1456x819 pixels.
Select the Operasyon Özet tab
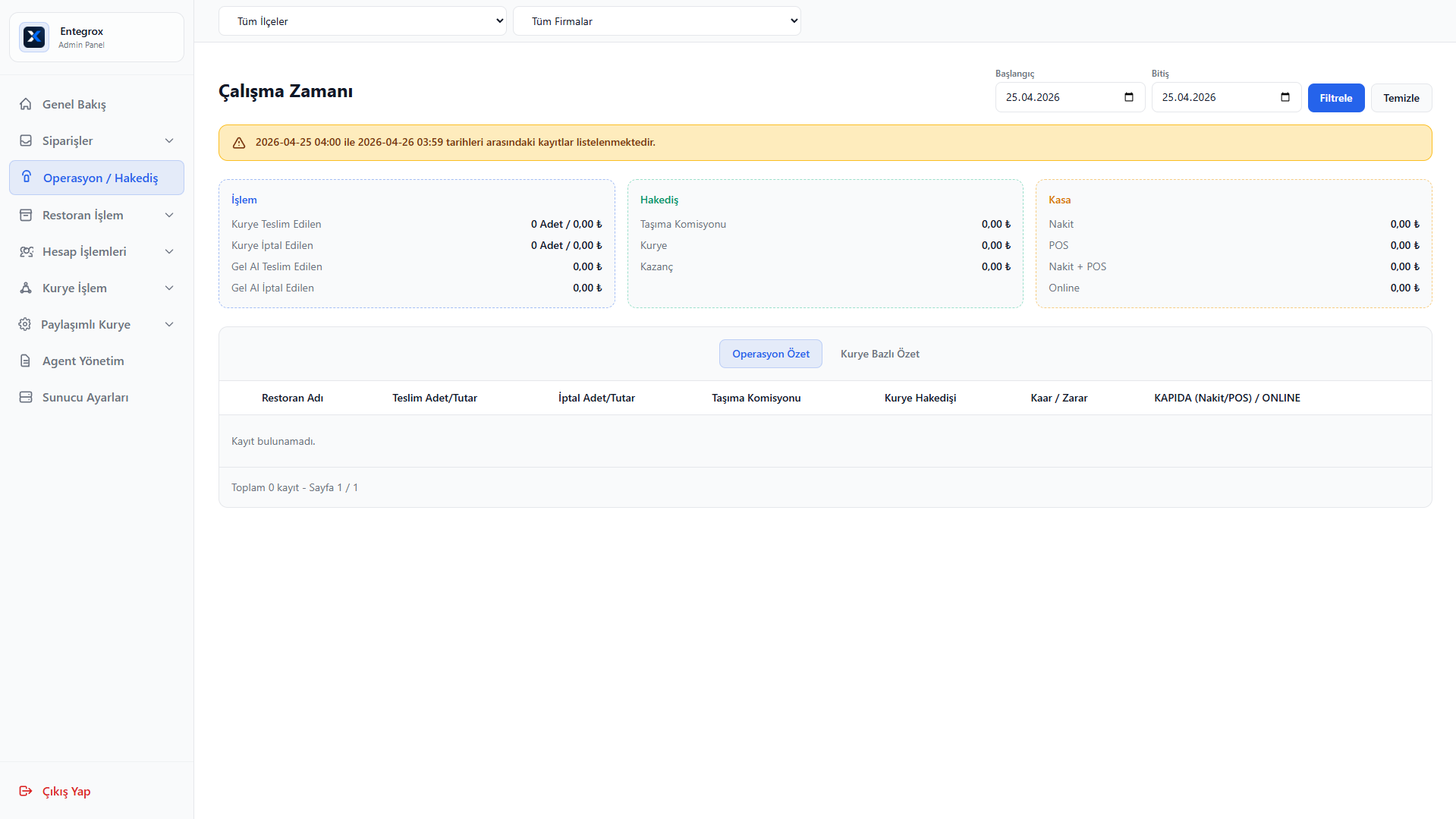click(x=771, y=354)
